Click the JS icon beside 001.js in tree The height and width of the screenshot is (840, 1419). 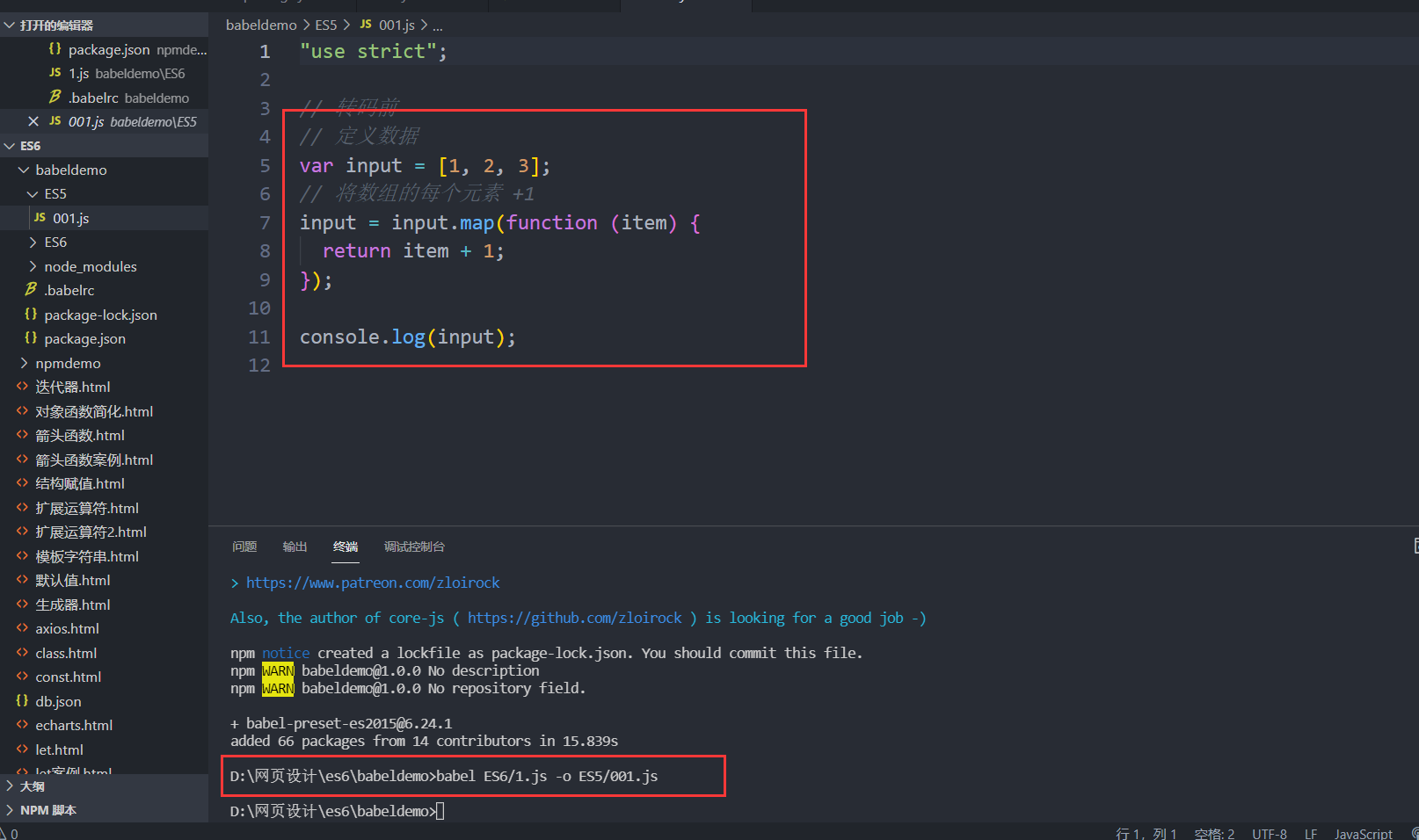pos(40,217)
